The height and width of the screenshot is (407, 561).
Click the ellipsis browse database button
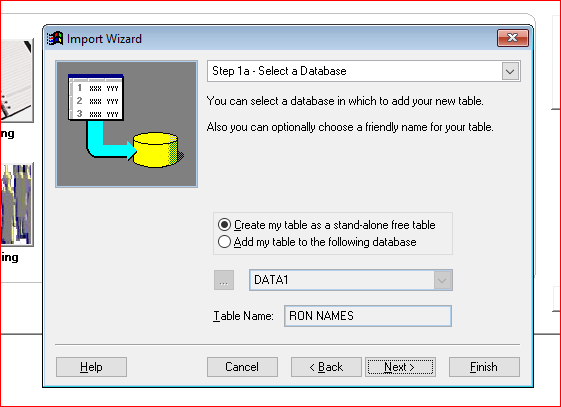coord(224,280)
